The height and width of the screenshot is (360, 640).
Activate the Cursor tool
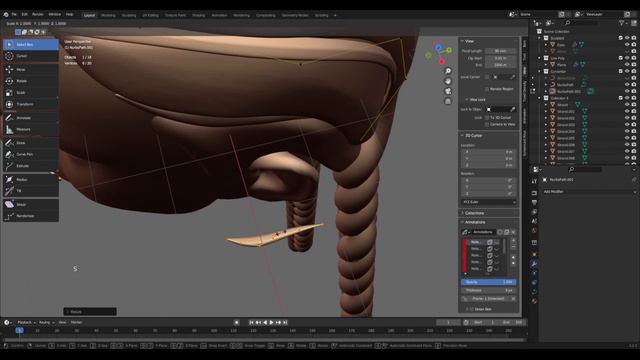point(31,56)
